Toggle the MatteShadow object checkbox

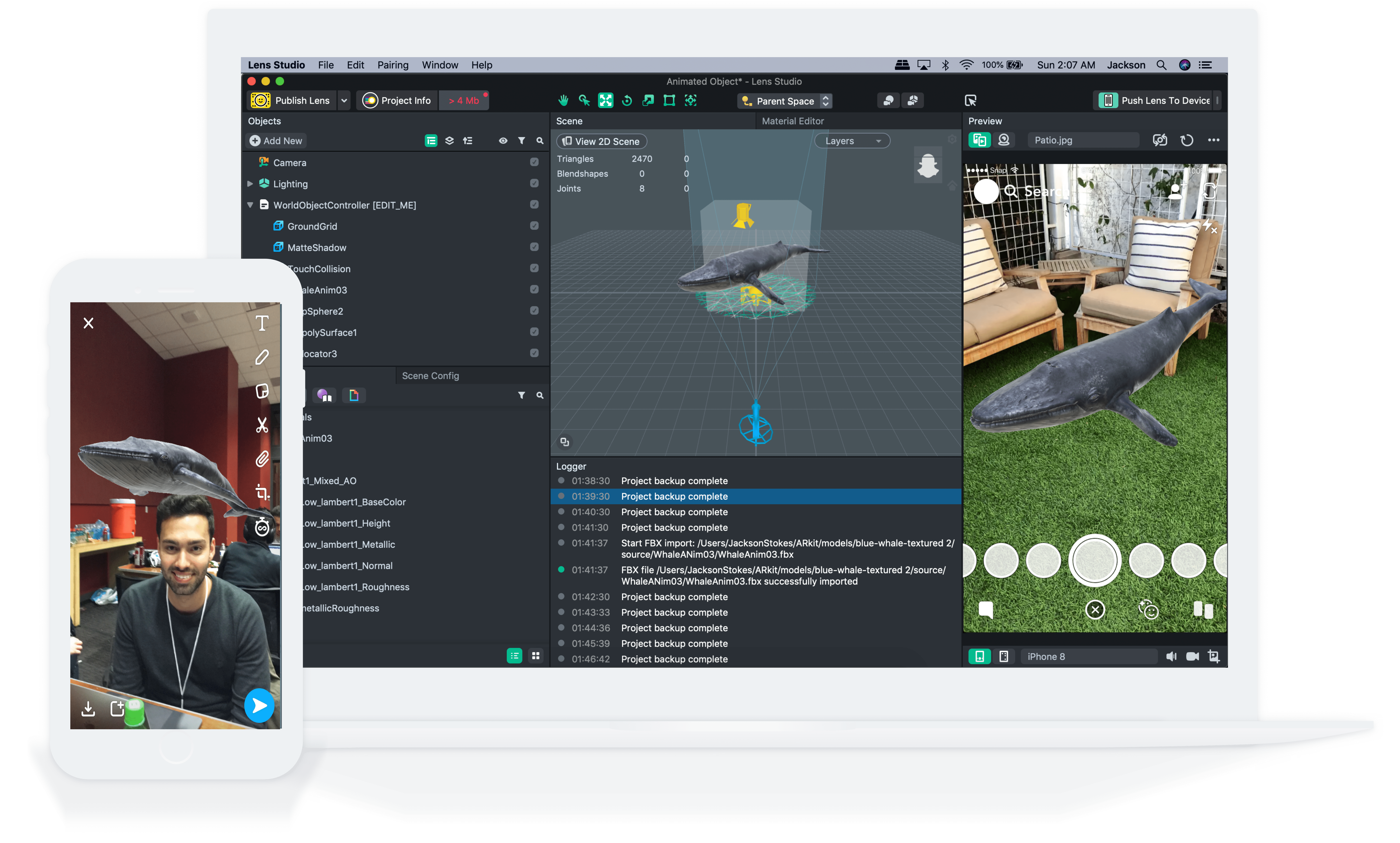click(x=534, y=247)
